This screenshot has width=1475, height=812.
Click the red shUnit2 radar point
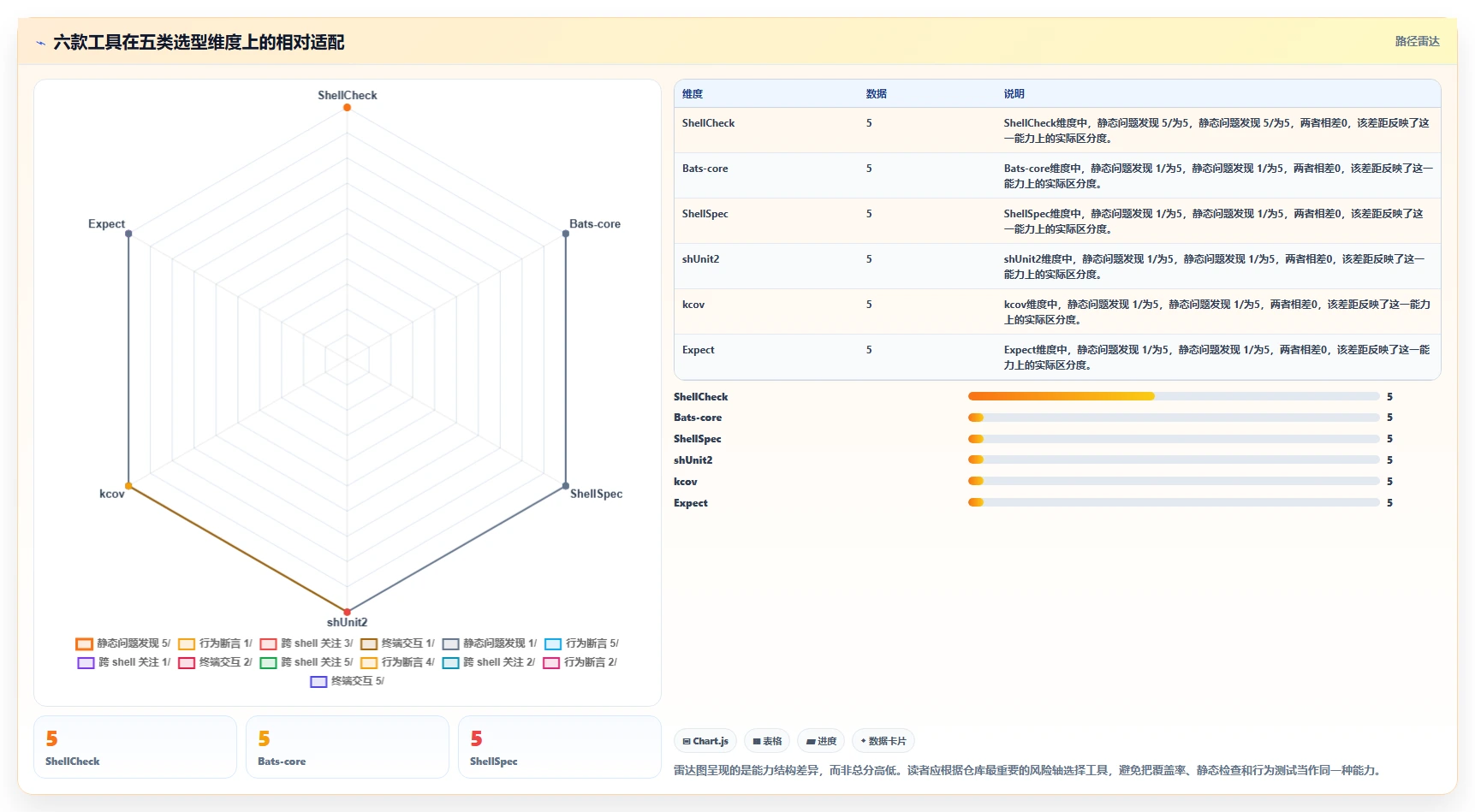(x=347, y=612)
